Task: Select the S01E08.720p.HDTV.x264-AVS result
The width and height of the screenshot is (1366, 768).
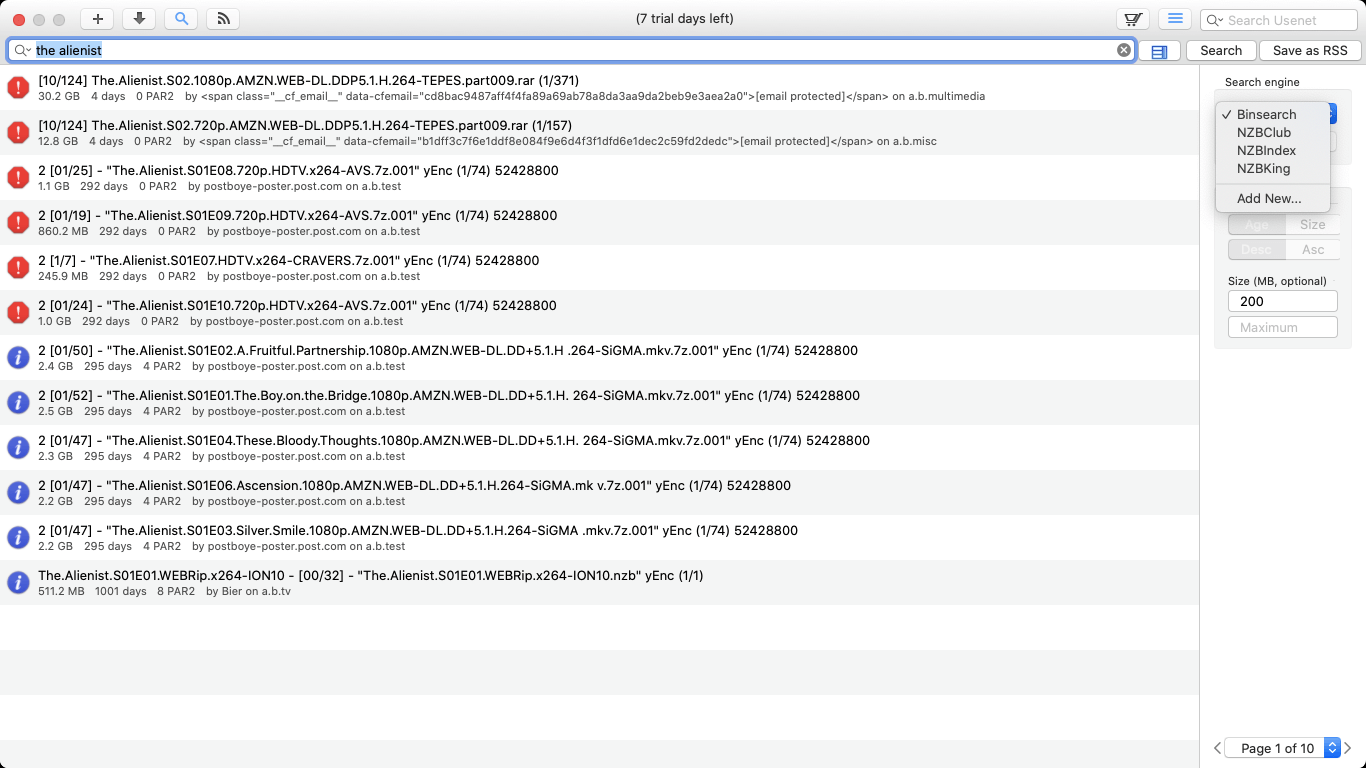Action: point(600,177)
